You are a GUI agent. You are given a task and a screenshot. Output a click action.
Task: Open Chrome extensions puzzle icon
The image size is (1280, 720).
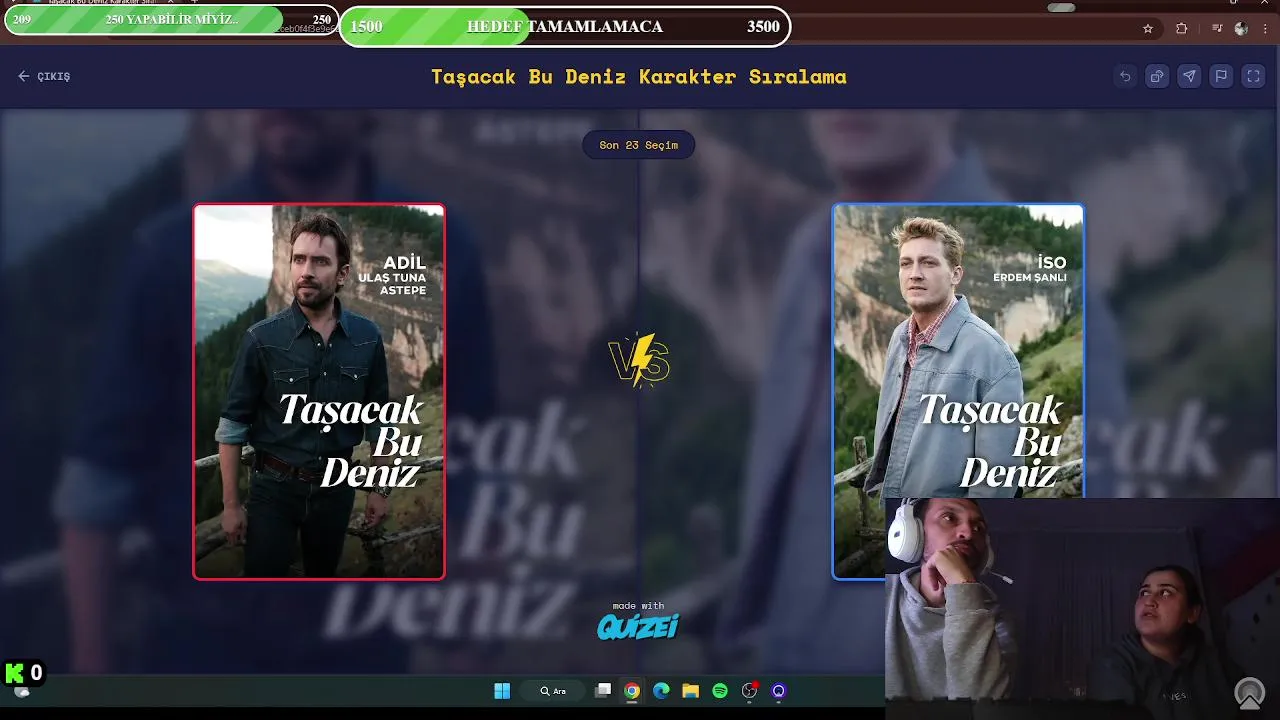[1181, 29]
